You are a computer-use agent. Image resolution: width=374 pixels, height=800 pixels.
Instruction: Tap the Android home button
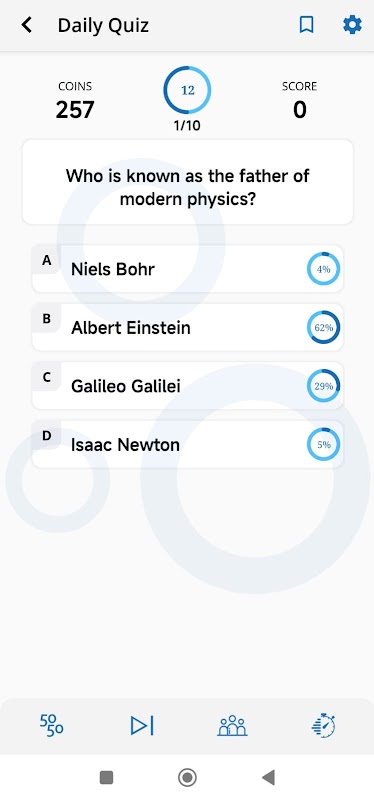(187, 778)
